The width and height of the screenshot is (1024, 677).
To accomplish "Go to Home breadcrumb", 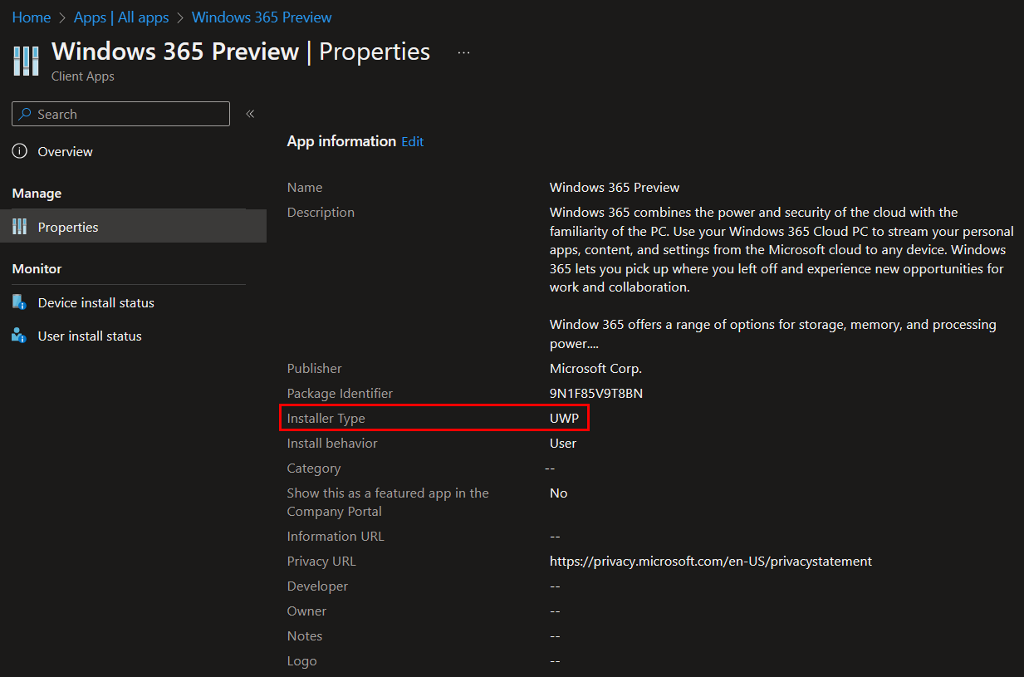I will click(x=31, y=17).
